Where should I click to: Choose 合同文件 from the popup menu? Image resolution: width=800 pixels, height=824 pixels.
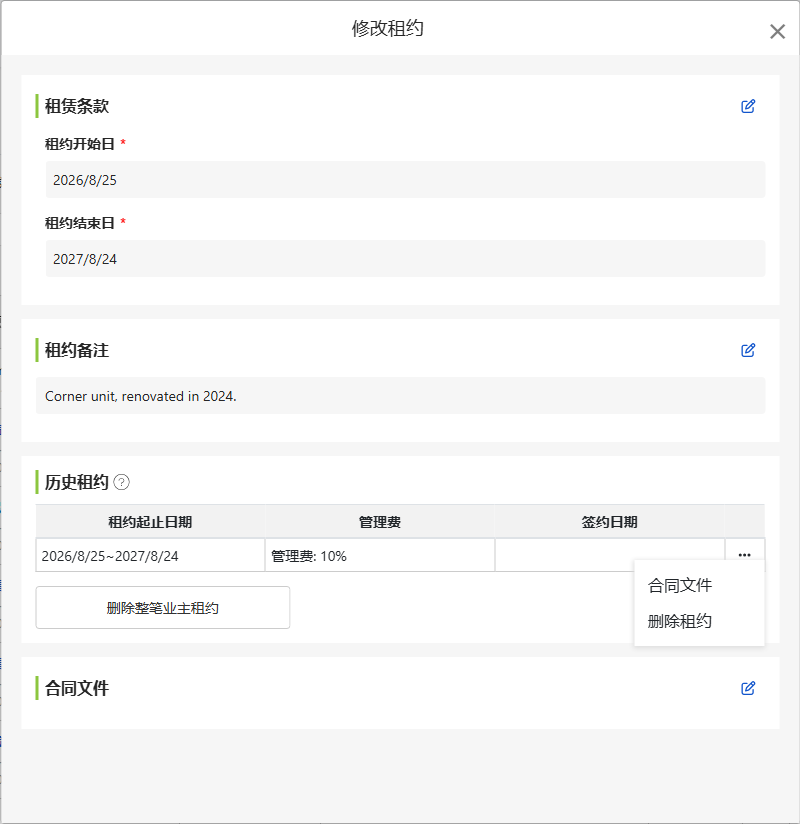click(680, 585)
